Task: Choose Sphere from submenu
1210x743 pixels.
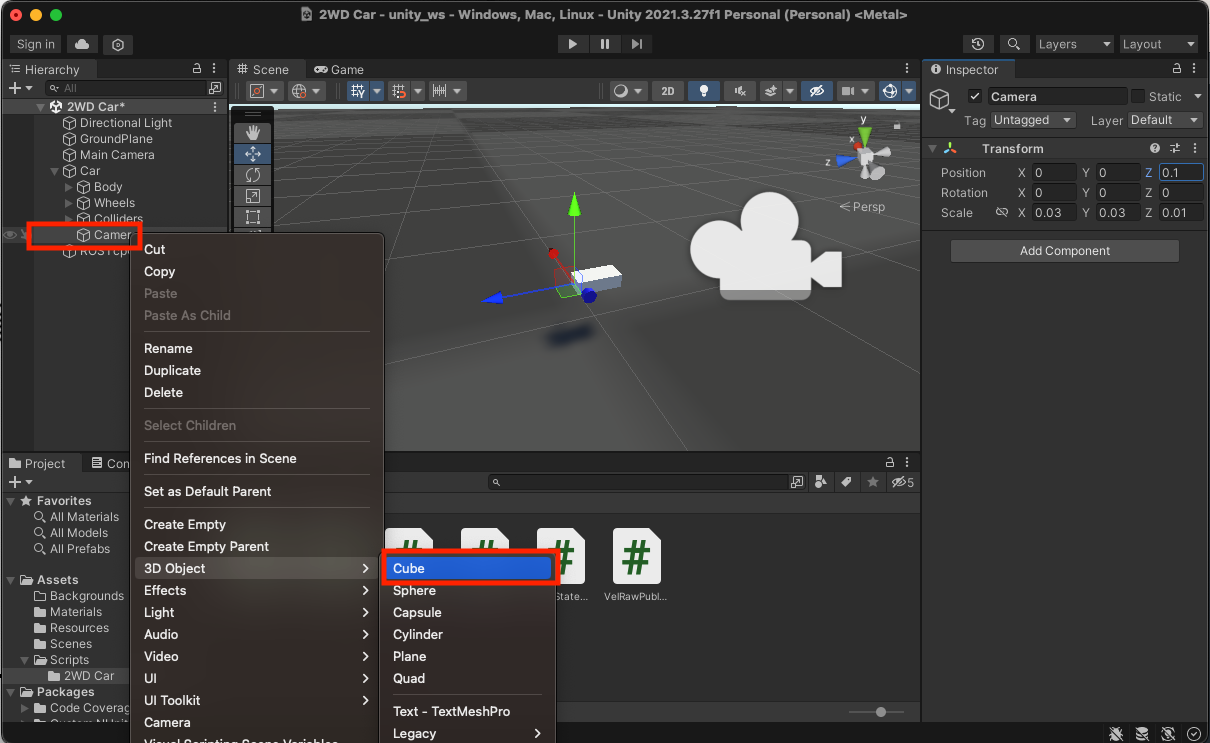Action: pyautogui.click(x=467, y=590)
